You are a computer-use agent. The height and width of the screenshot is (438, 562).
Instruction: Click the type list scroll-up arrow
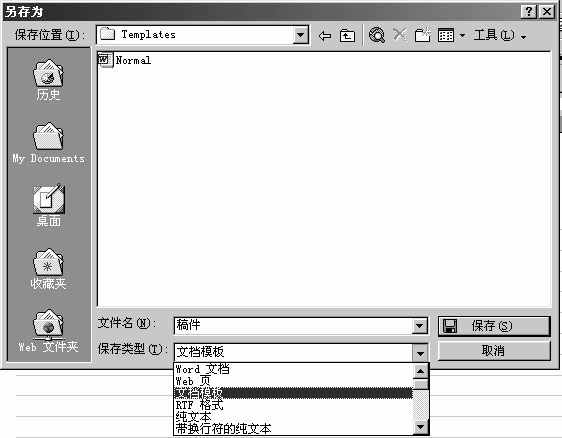click(420, 371)
